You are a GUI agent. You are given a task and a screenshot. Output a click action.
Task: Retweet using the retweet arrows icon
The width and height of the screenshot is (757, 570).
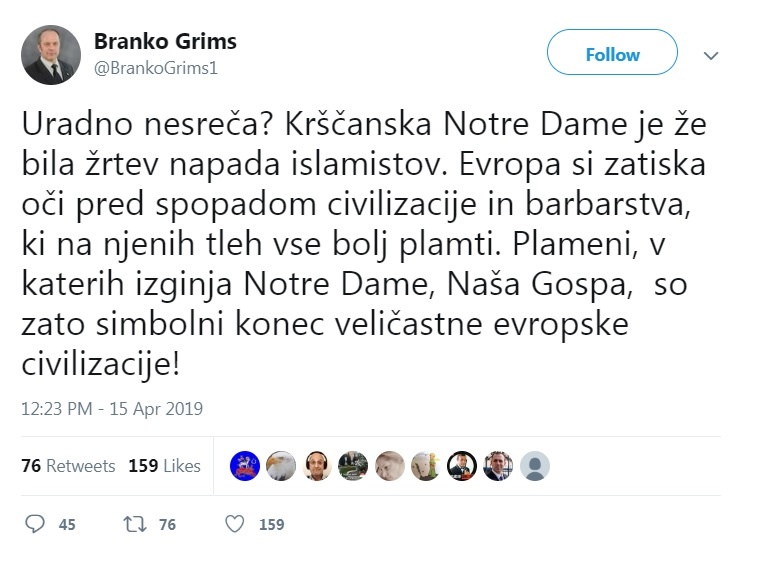point(131,524)
